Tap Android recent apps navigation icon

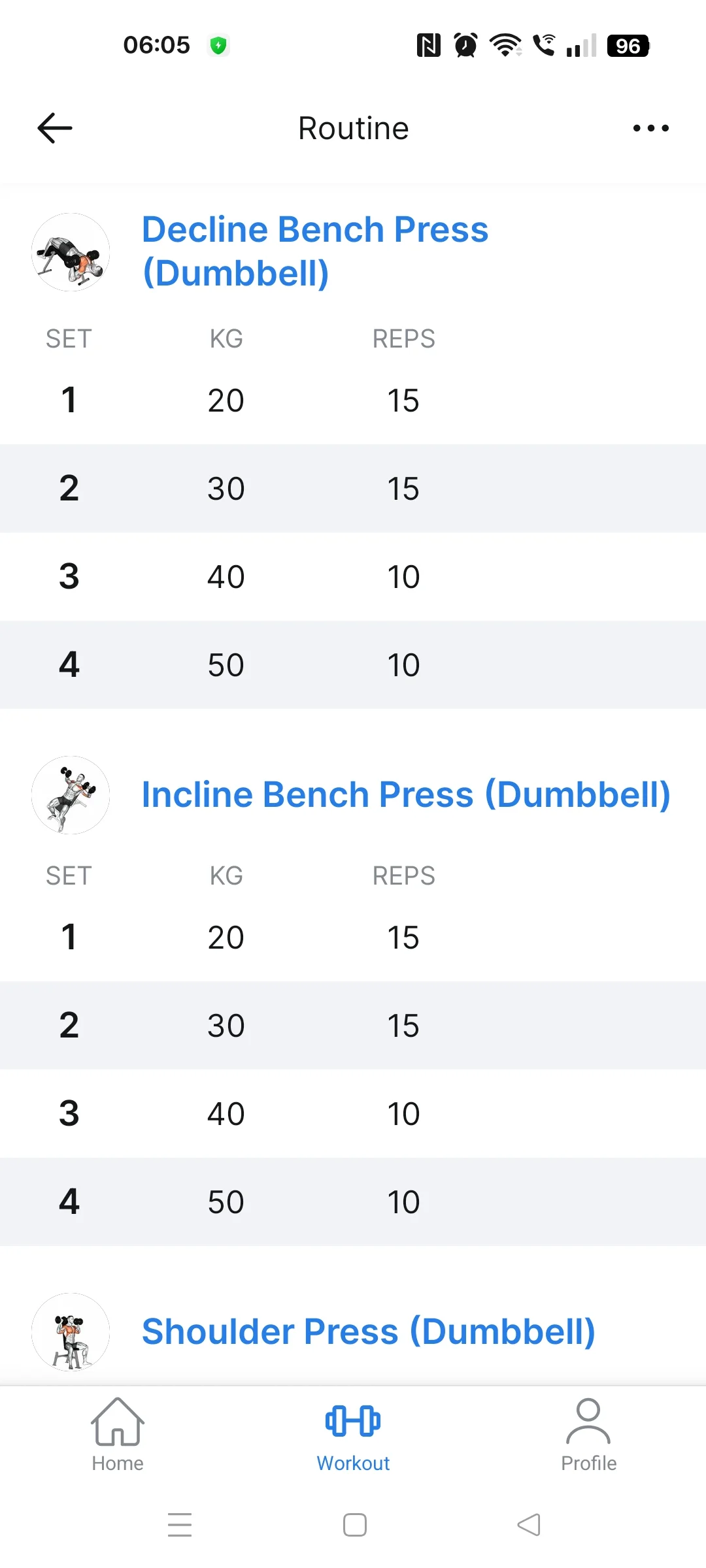point(180,1525)
